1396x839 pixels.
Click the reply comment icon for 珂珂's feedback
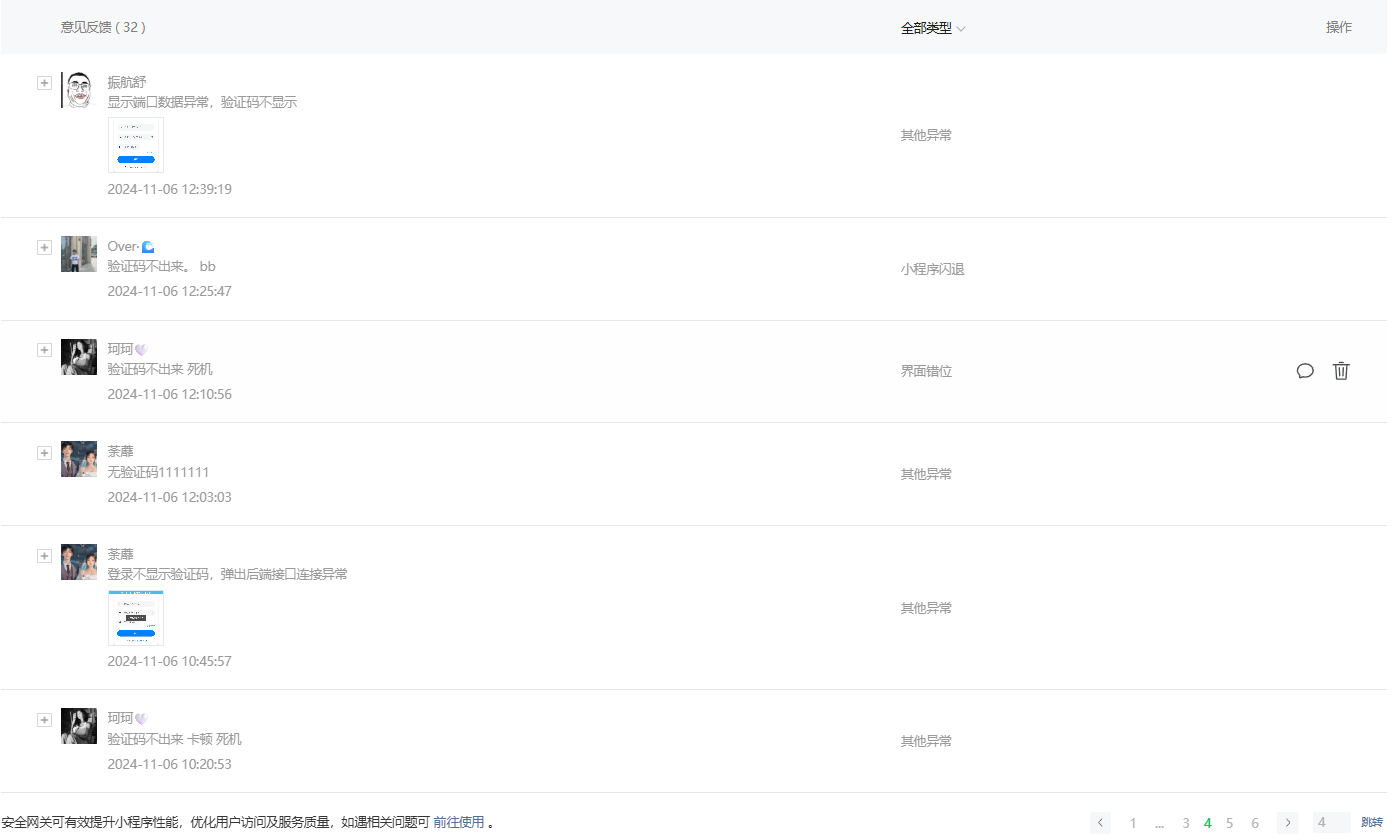1305,371
